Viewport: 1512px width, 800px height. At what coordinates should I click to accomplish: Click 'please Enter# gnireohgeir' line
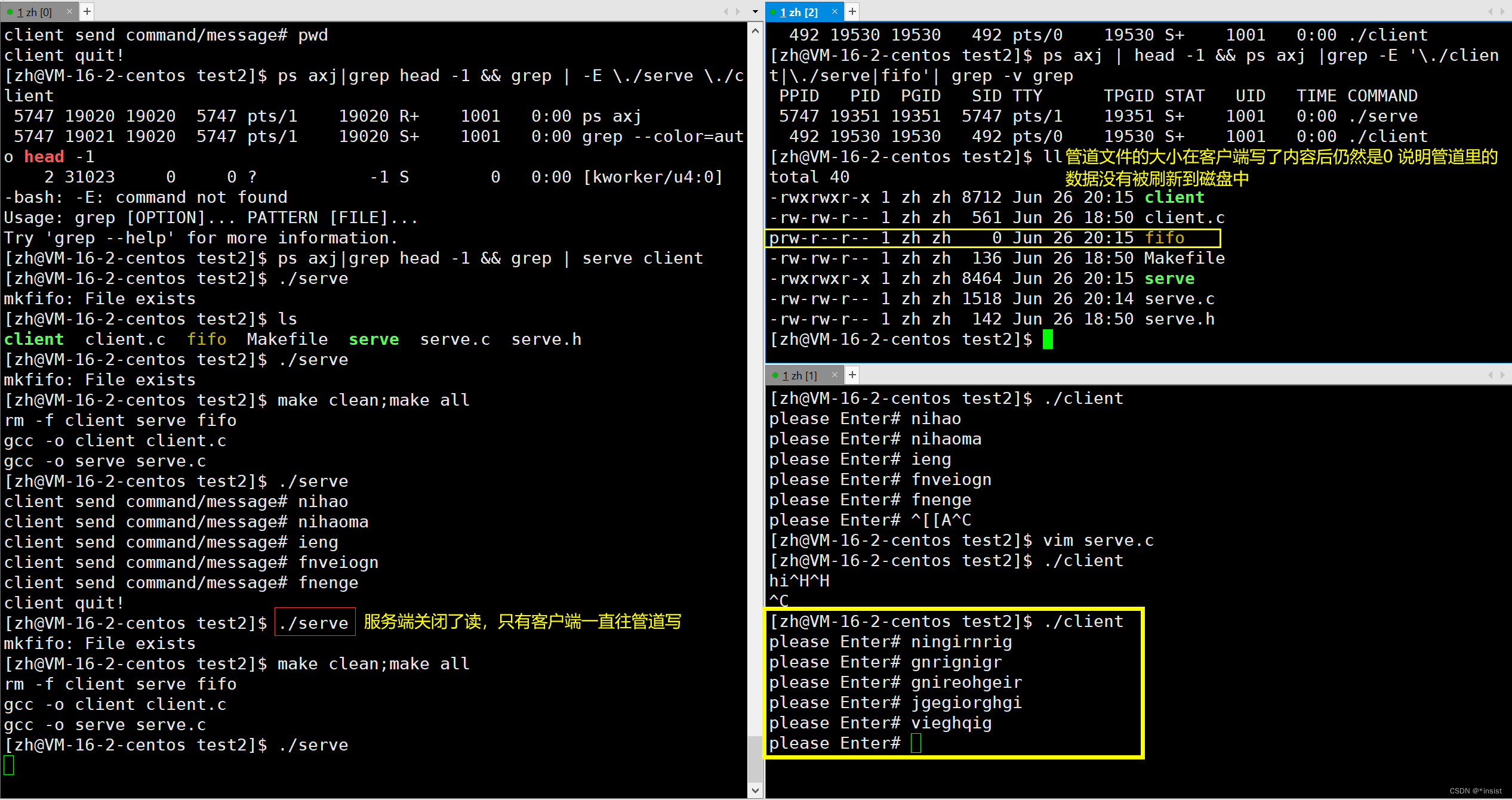coord(895,682)
